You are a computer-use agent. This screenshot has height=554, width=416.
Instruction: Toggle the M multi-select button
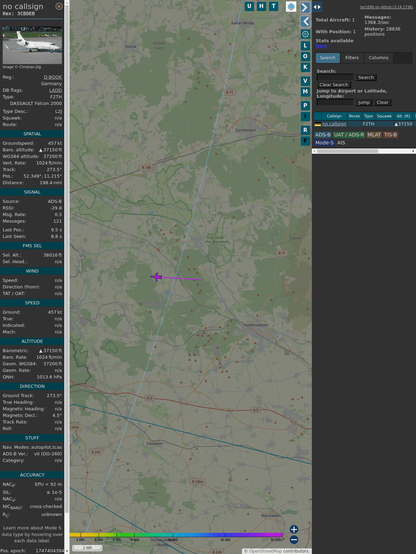[305, 92]
